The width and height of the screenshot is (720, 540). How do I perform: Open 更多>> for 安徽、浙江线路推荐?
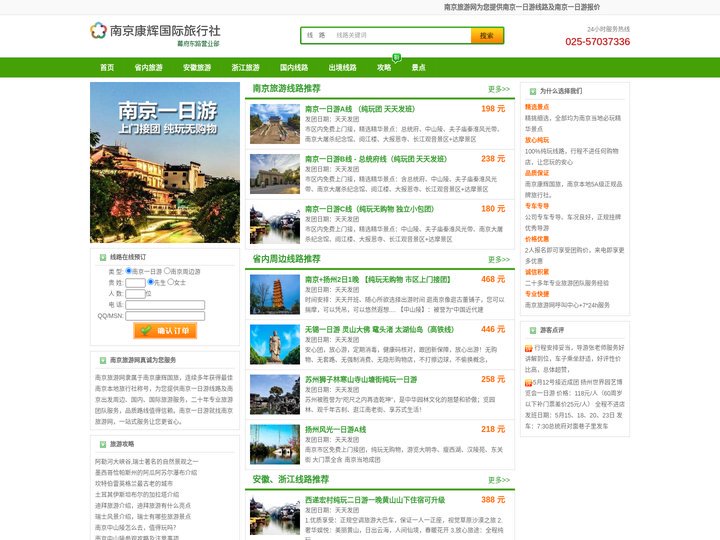pos(499,480)
